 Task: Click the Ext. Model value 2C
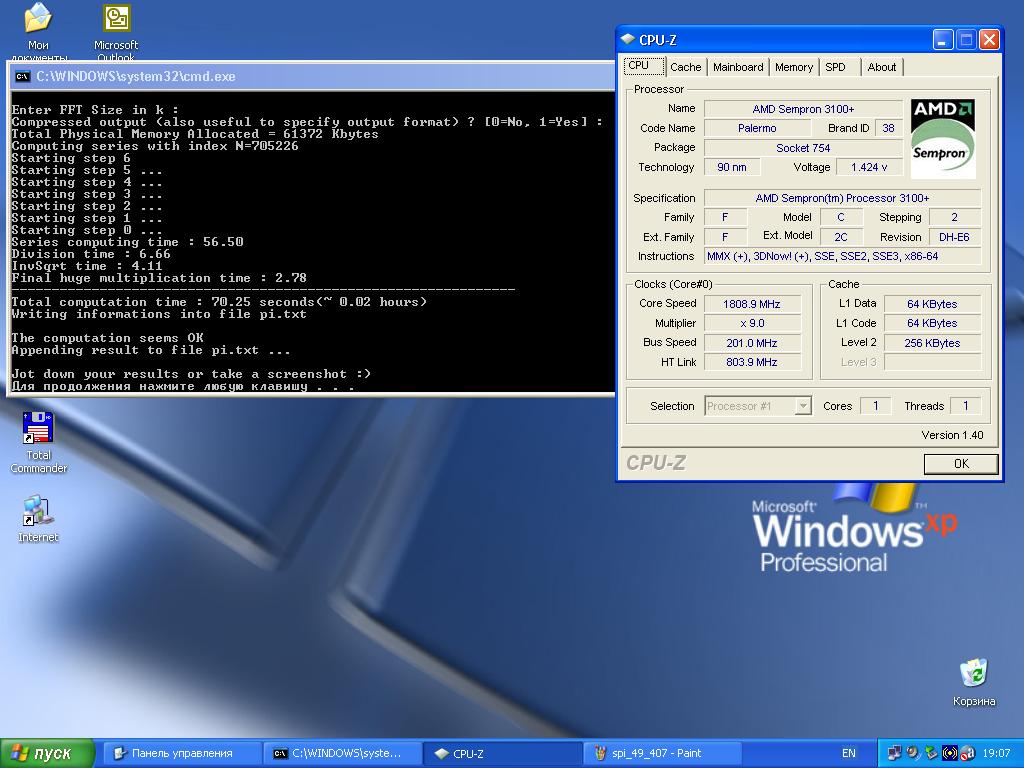840,237
